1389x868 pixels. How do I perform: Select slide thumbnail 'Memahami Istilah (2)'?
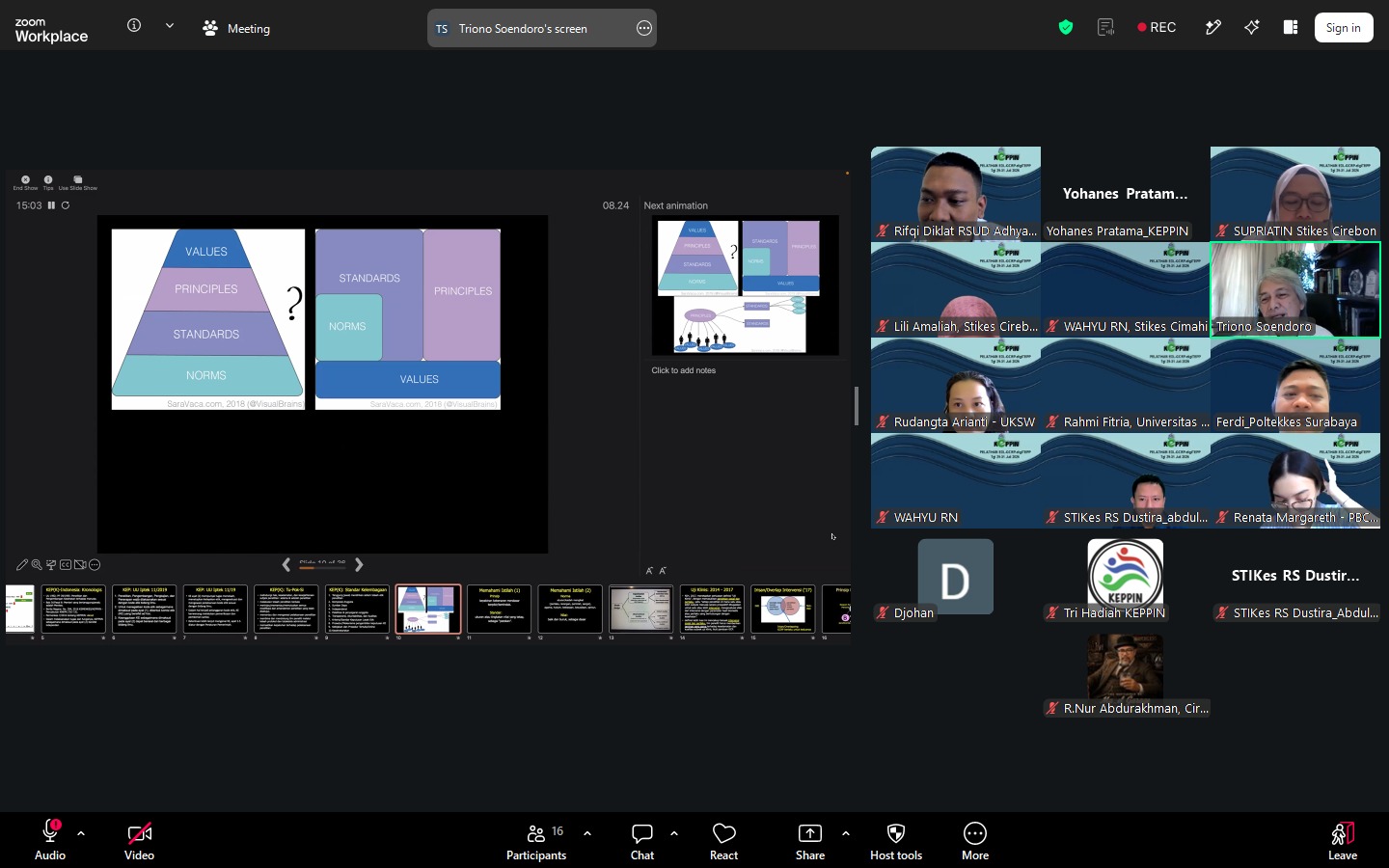[x=570, y=610]
